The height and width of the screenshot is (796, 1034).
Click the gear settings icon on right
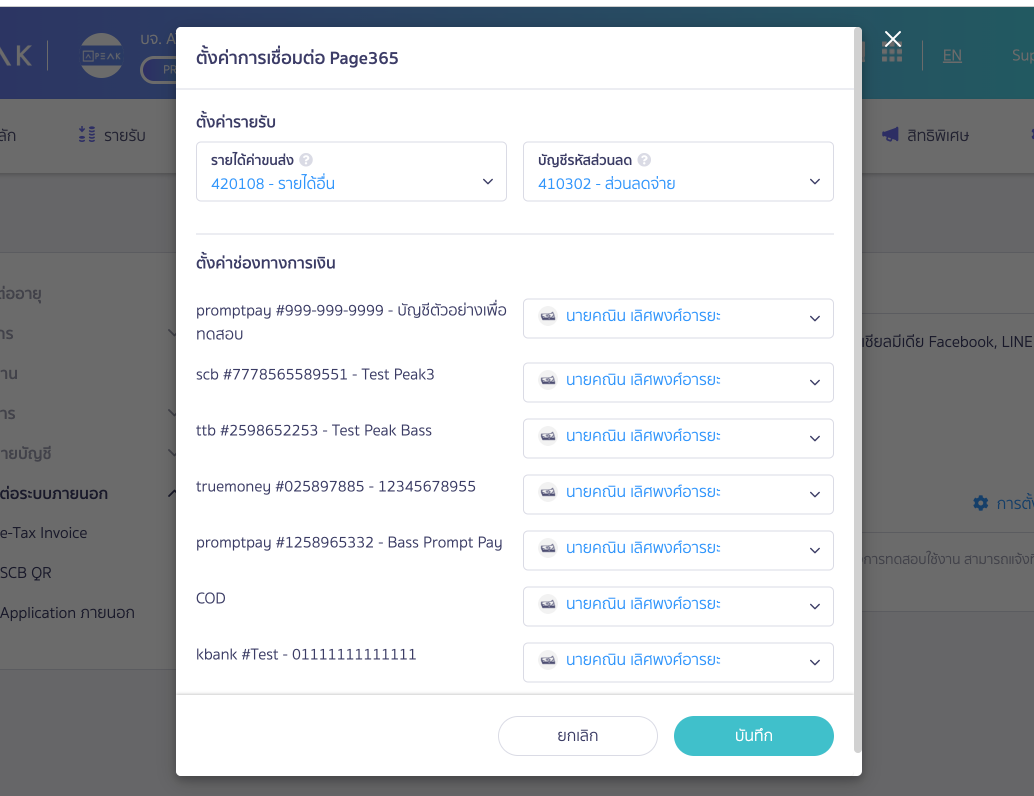click(x=981, y=503)
